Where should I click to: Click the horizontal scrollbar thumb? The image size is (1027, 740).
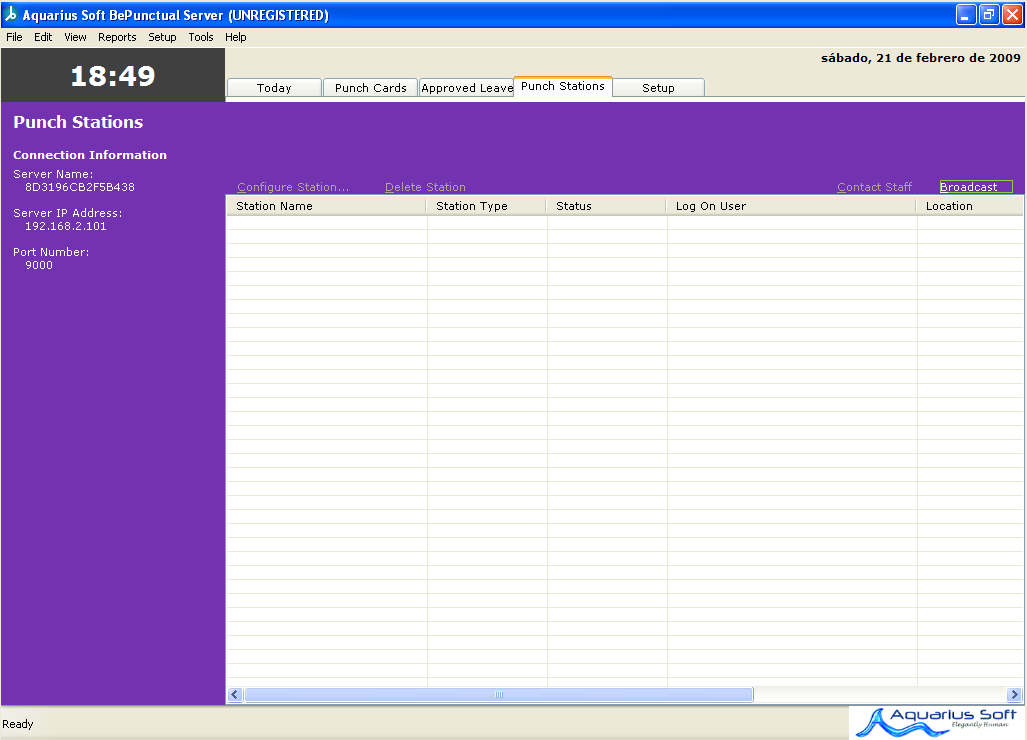pyautogui.click(x=498, y=695)
